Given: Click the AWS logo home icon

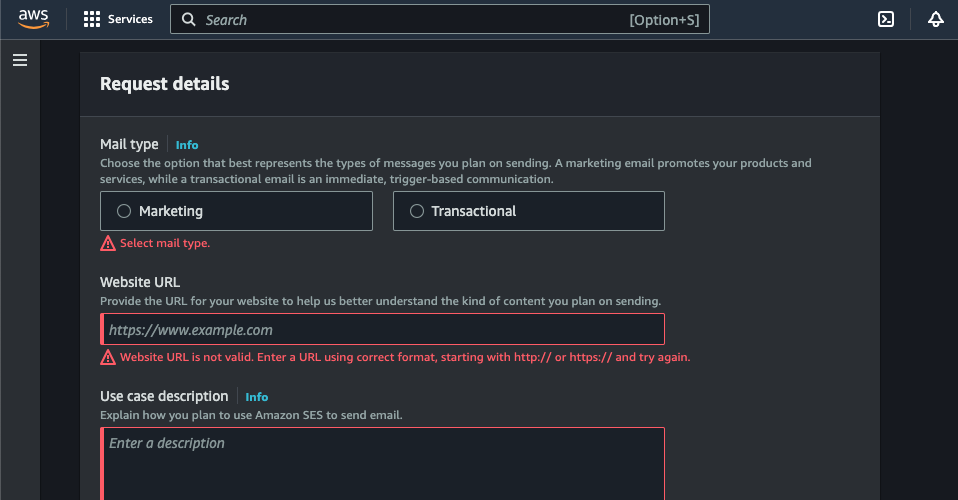Looking at the screenshot, I should (33, 19).
